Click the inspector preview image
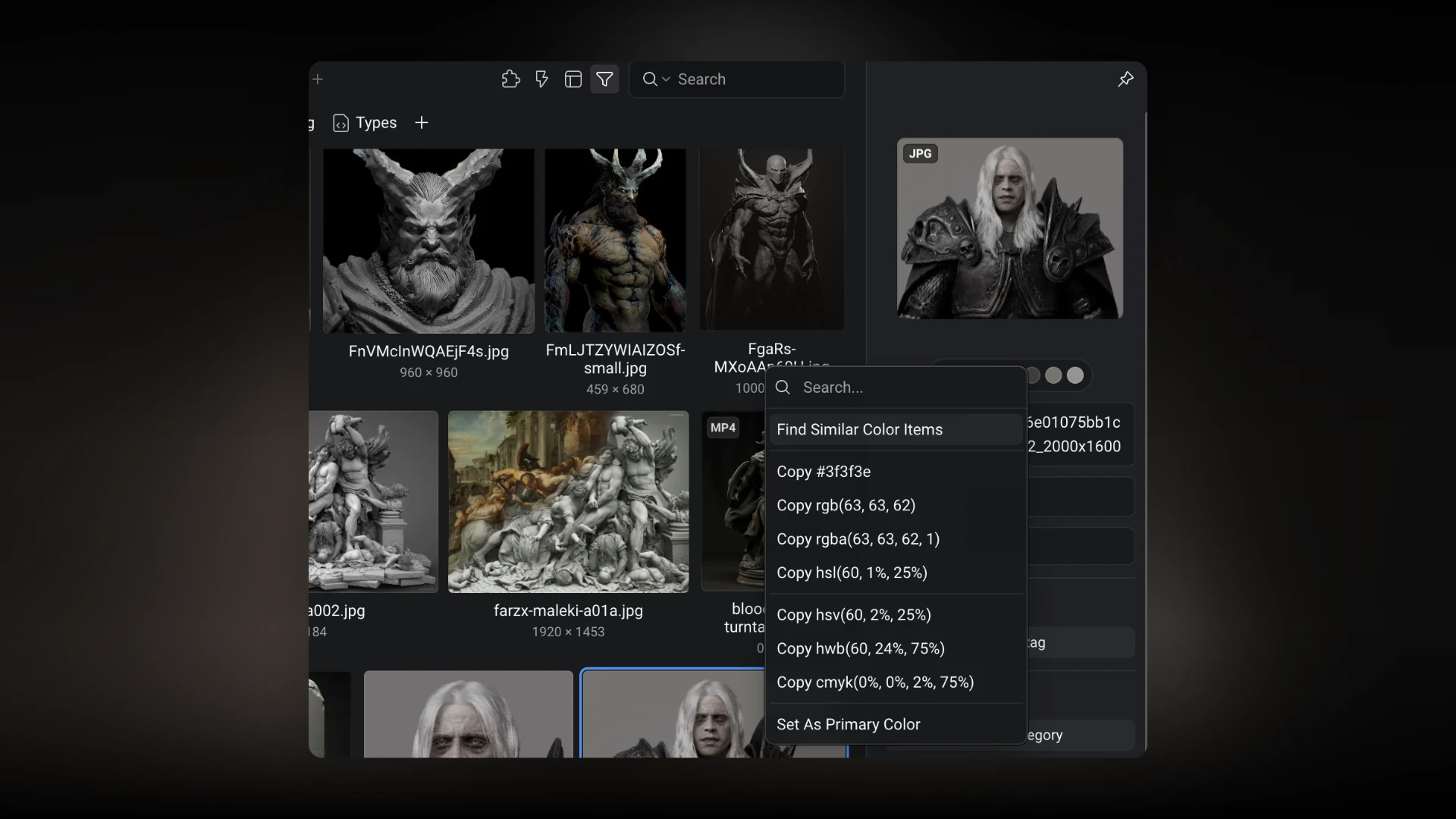This screenshot has width=1456, height=819. [x=1009, y=228]
